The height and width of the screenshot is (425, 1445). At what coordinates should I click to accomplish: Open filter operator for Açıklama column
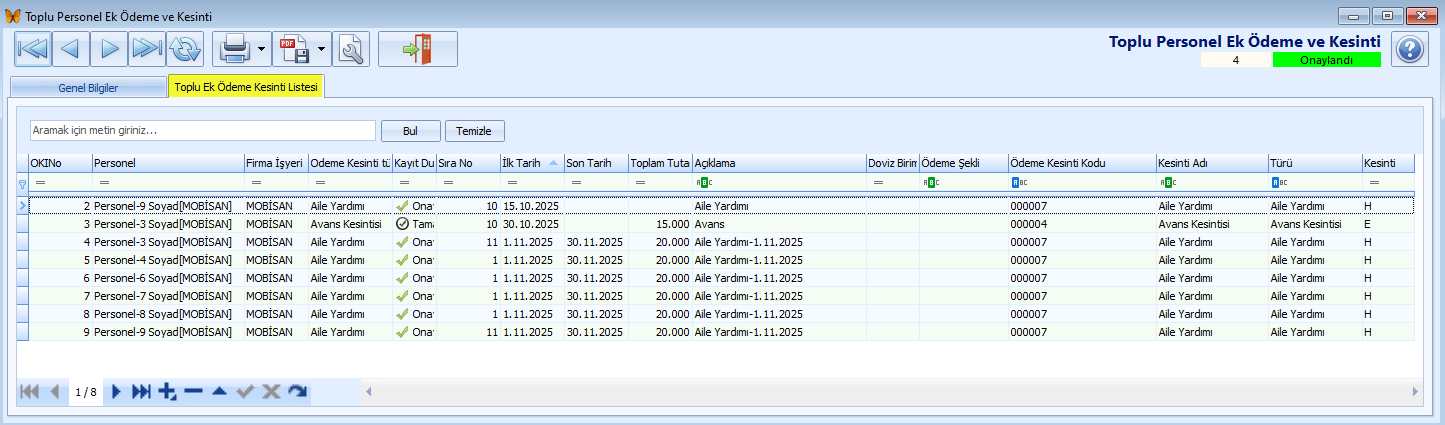(x=704, y=183)
